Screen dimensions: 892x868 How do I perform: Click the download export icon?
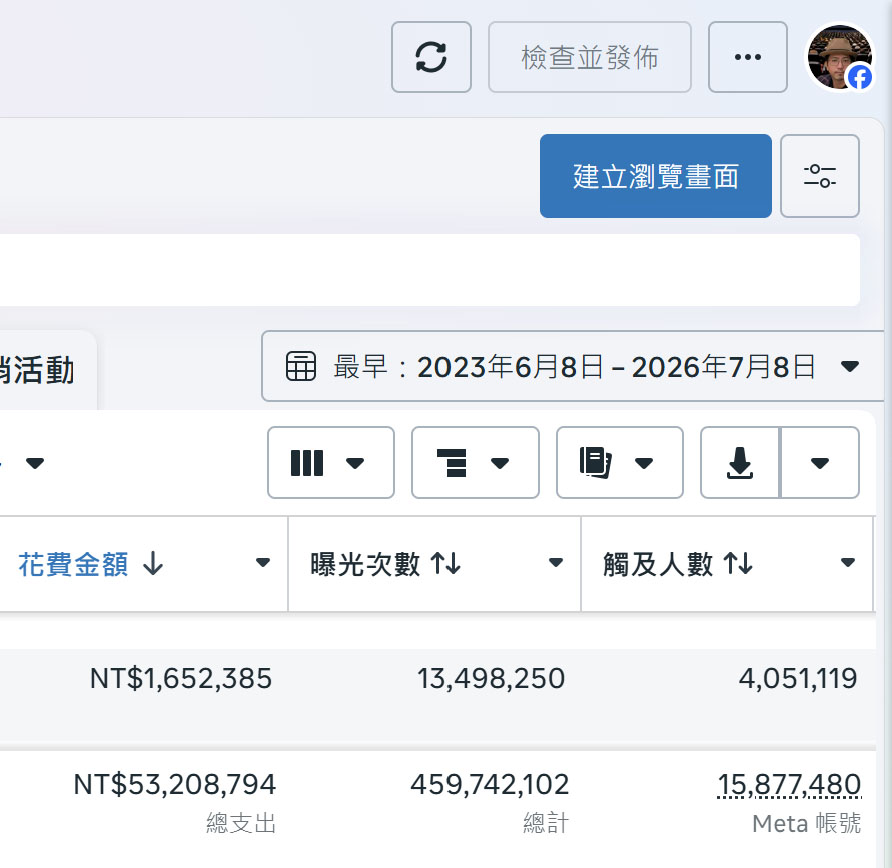tap(740, 462)
